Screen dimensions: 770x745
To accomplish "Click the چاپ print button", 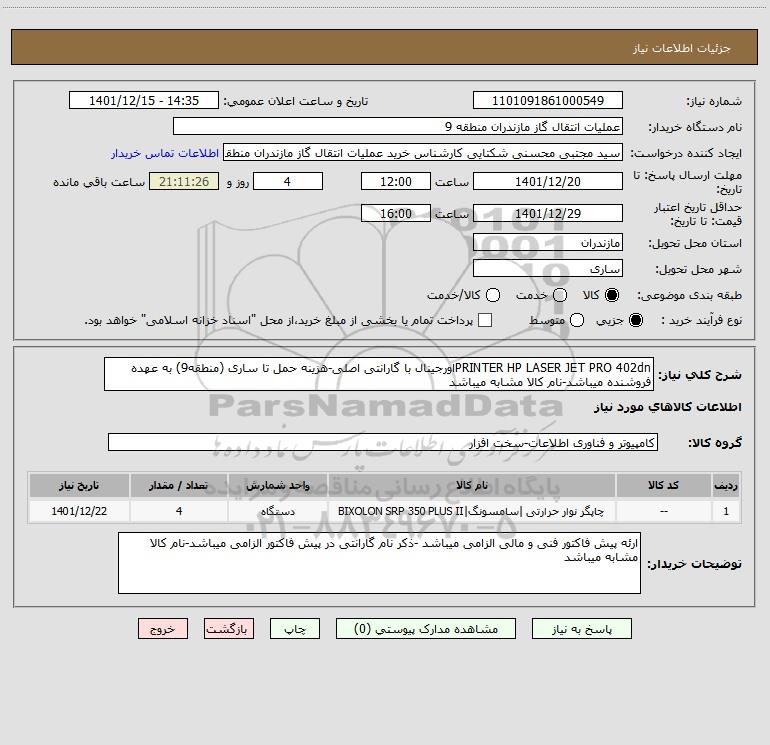I will tap(295, 629).
